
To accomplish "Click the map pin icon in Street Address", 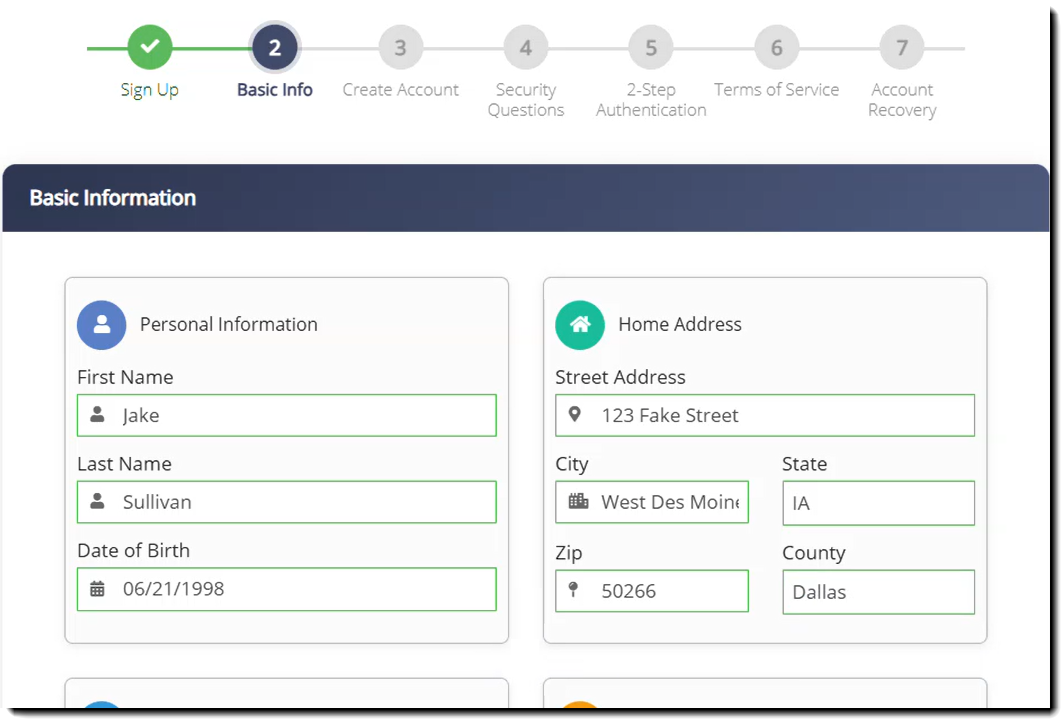I will tap(575, 414).
